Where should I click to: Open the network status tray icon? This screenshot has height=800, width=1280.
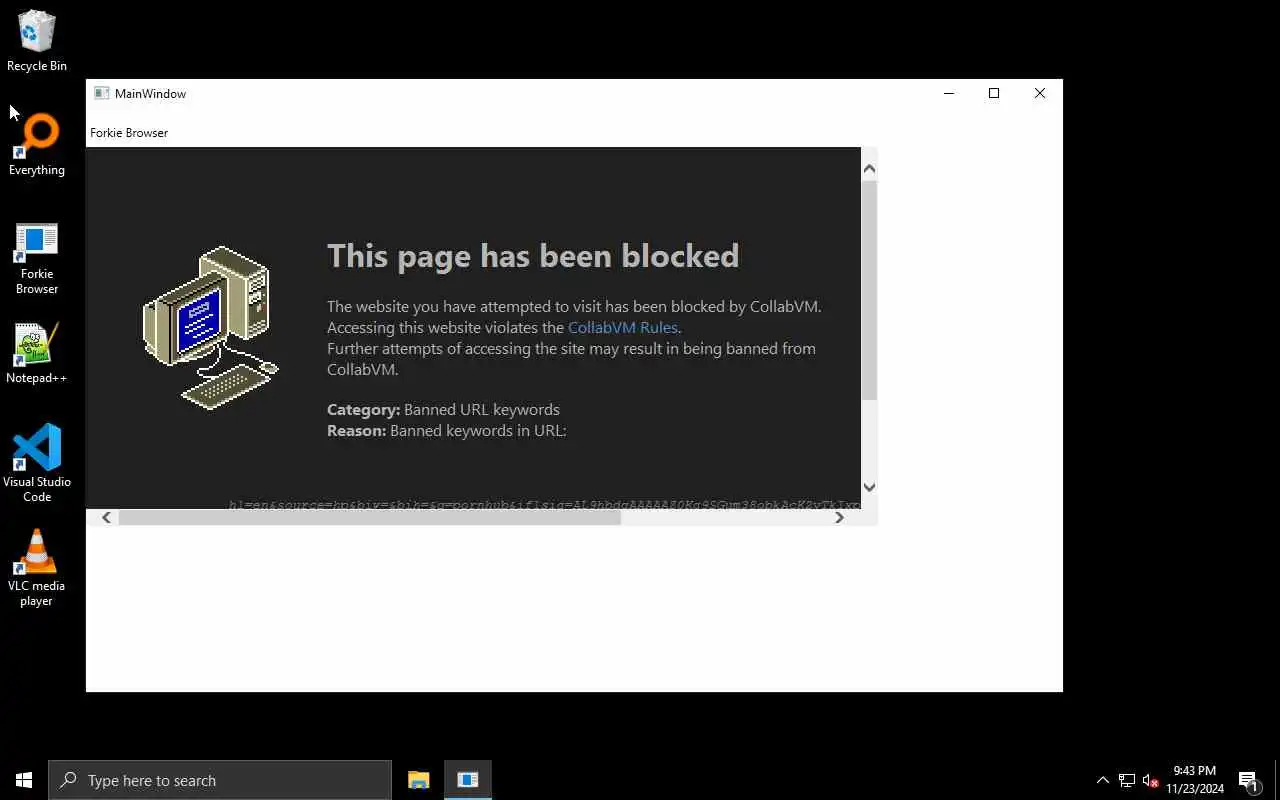point(1127,780)
